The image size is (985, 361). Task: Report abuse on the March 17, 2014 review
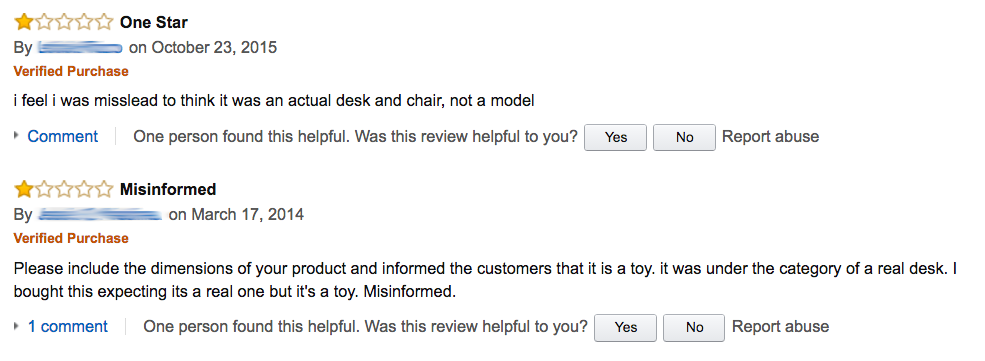[781, 326]
